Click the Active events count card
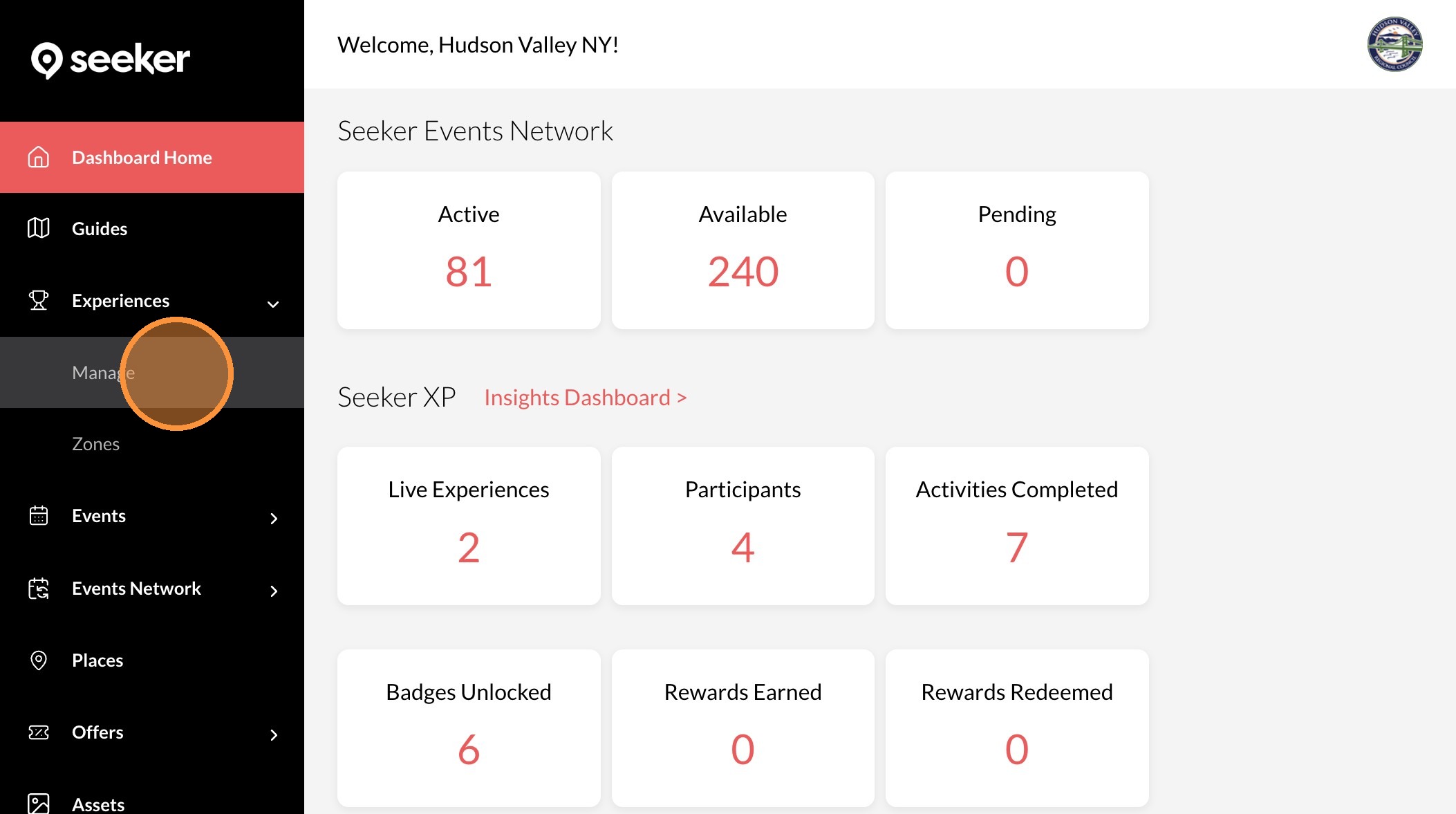 point(469,250)
